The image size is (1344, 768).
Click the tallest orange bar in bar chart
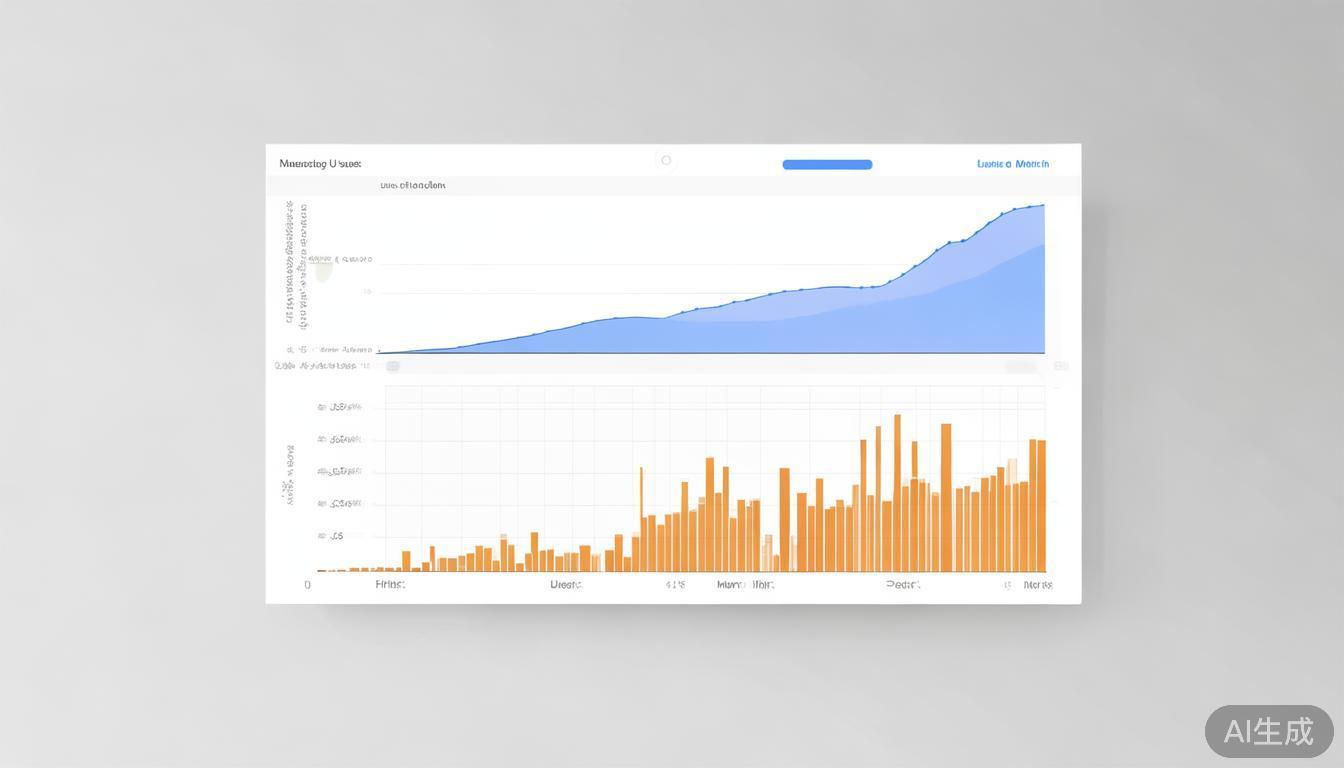pos(897,493)
